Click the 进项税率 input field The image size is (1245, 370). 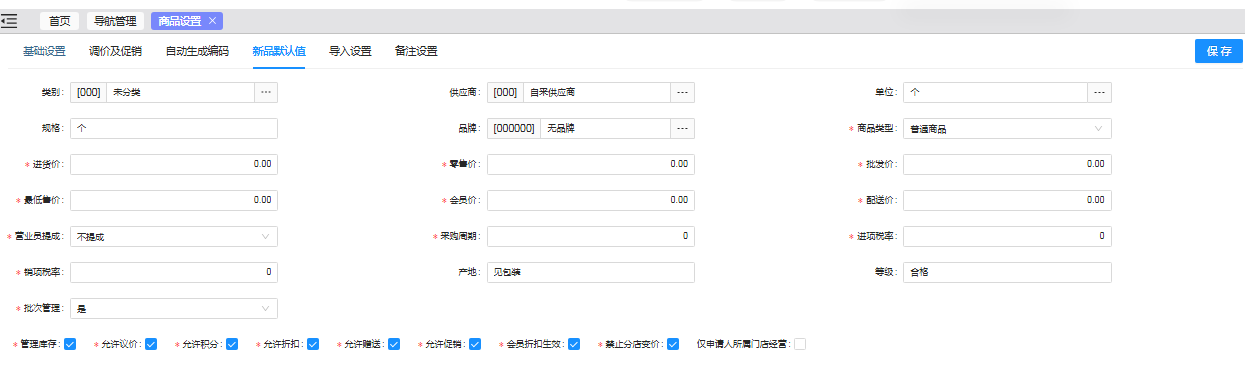[x=1007, y=236]
